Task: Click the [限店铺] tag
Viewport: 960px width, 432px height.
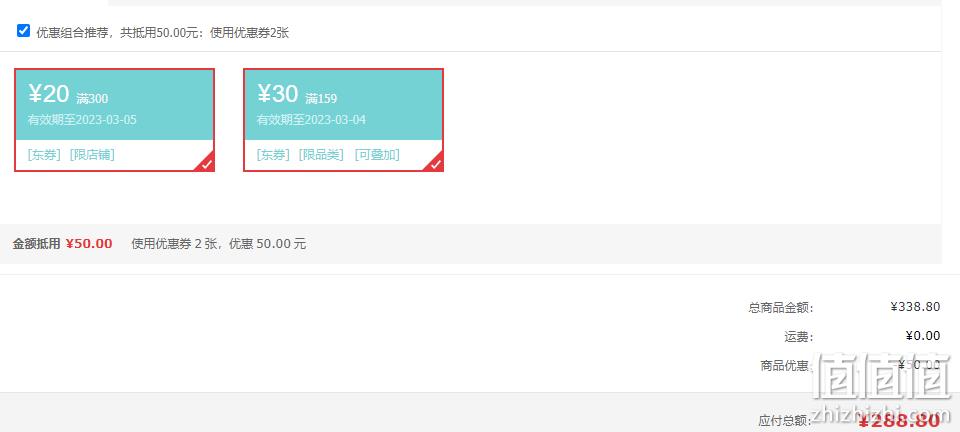Action: click(x=92, y=155)
